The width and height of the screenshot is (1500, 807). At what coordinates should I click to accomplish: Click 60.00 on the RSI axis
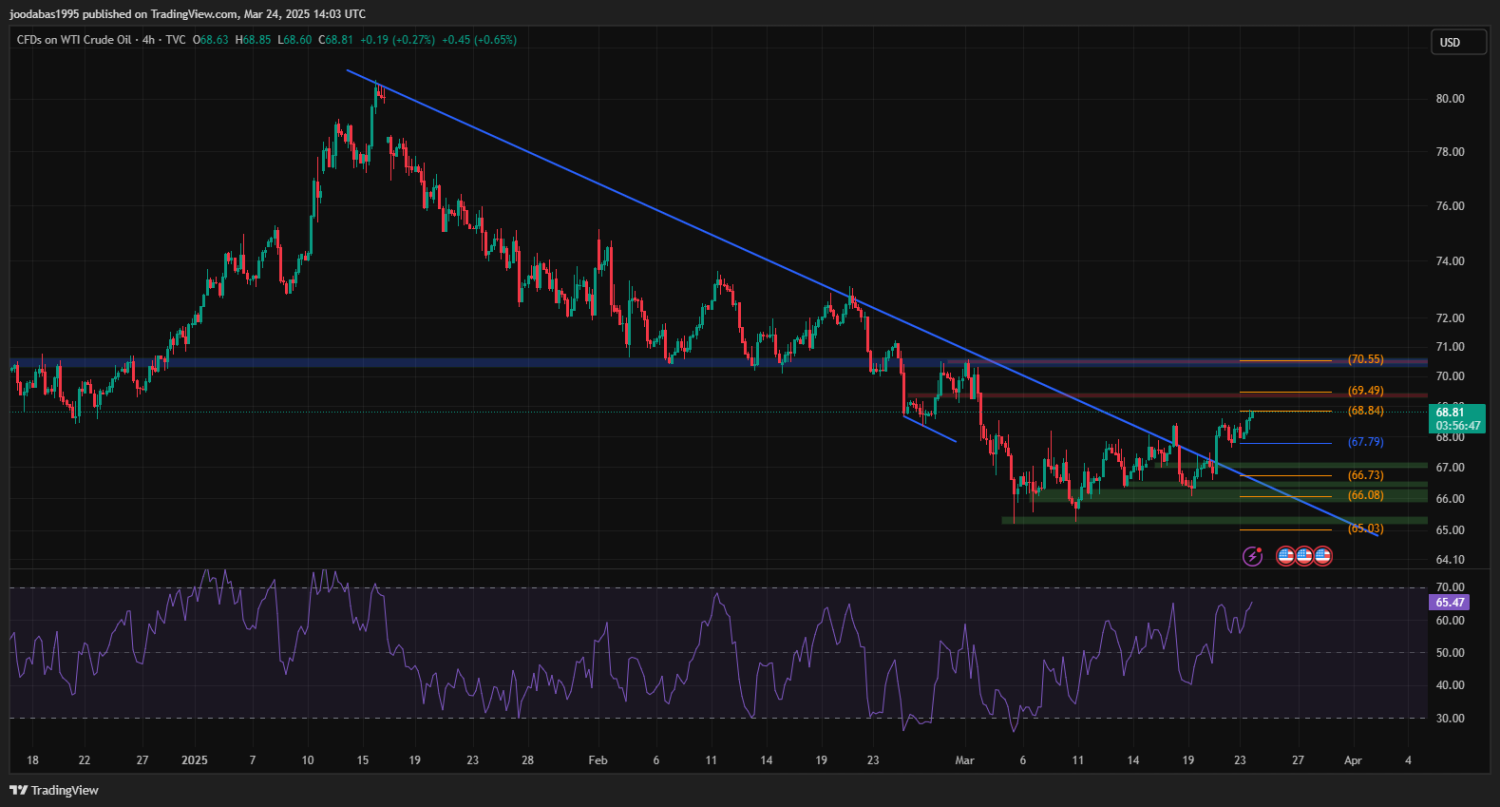(x=1450, y=620)
